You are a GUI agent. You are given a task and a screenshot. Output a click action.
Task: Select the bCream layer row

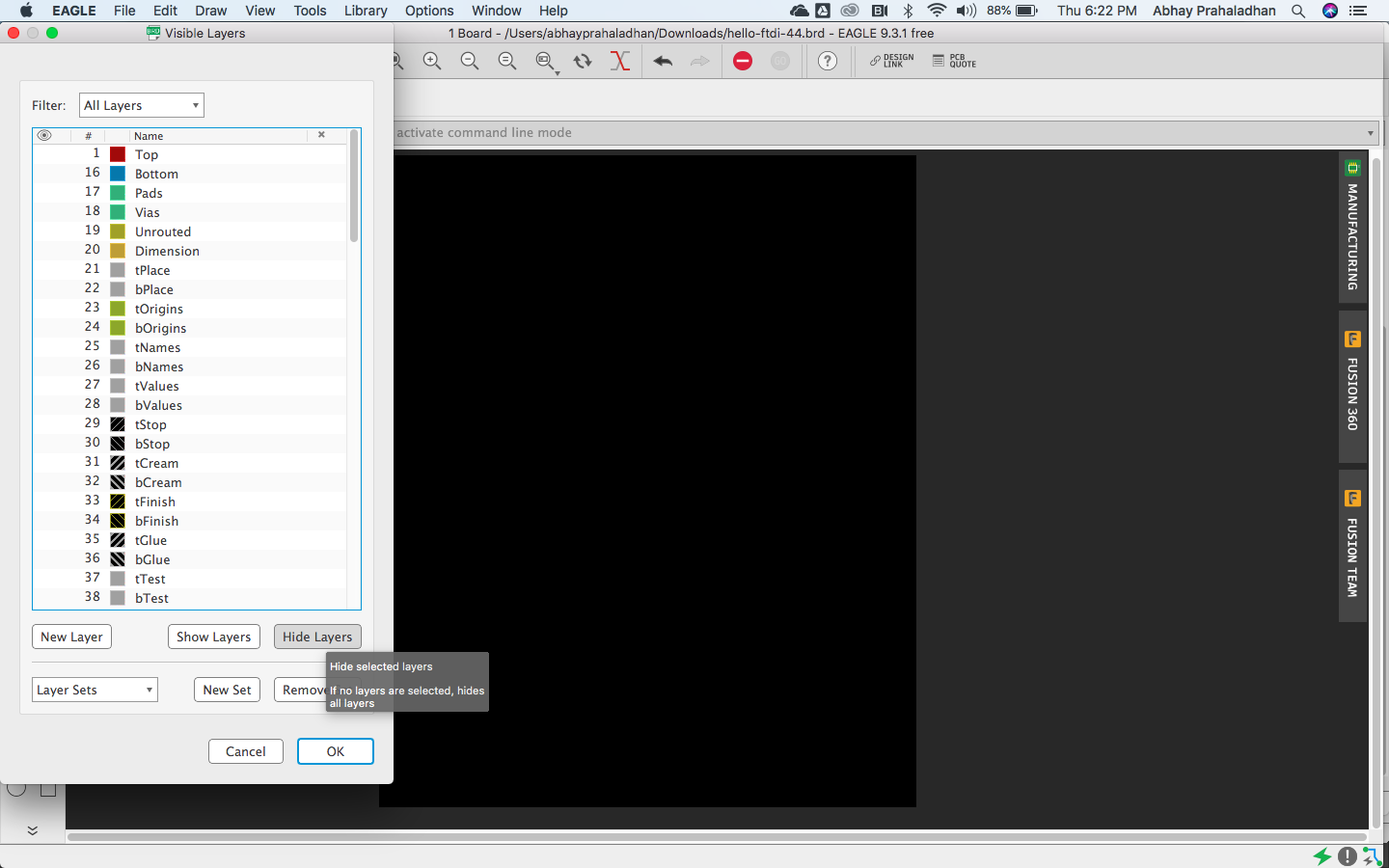pos(190,482)
